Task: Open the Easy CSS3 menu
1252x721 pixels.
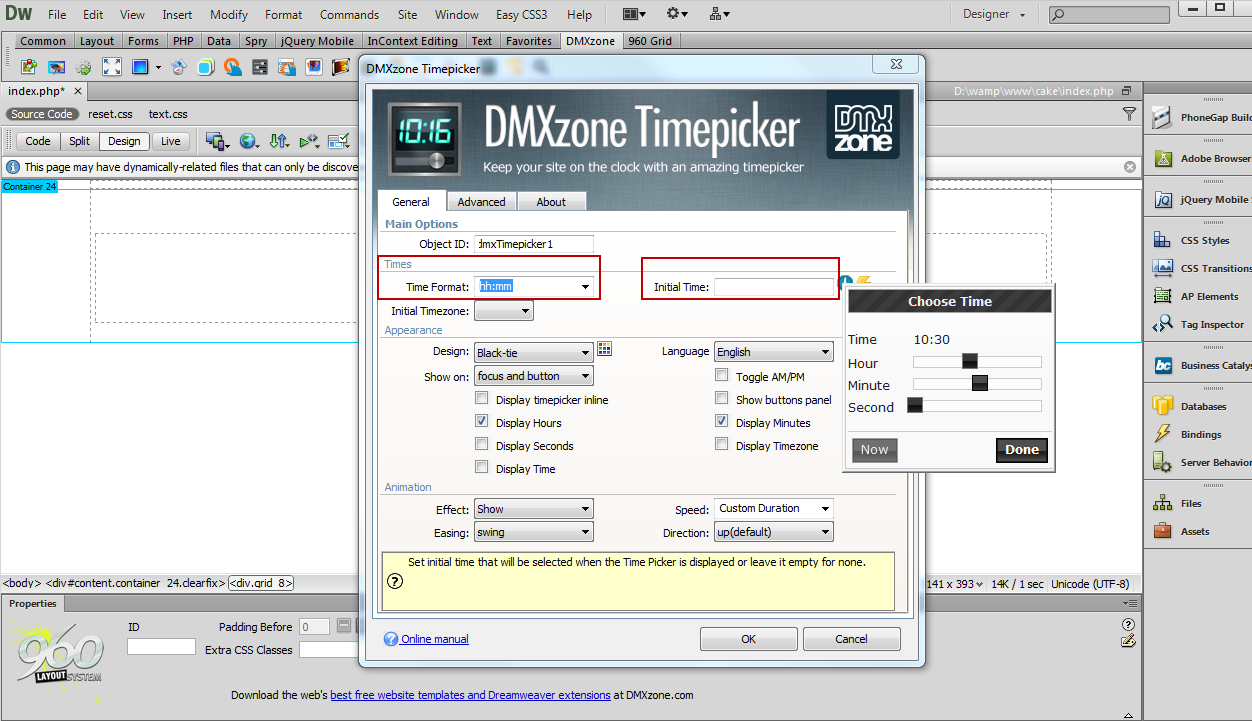Action: pyautogui.click(x=521, y=15)
